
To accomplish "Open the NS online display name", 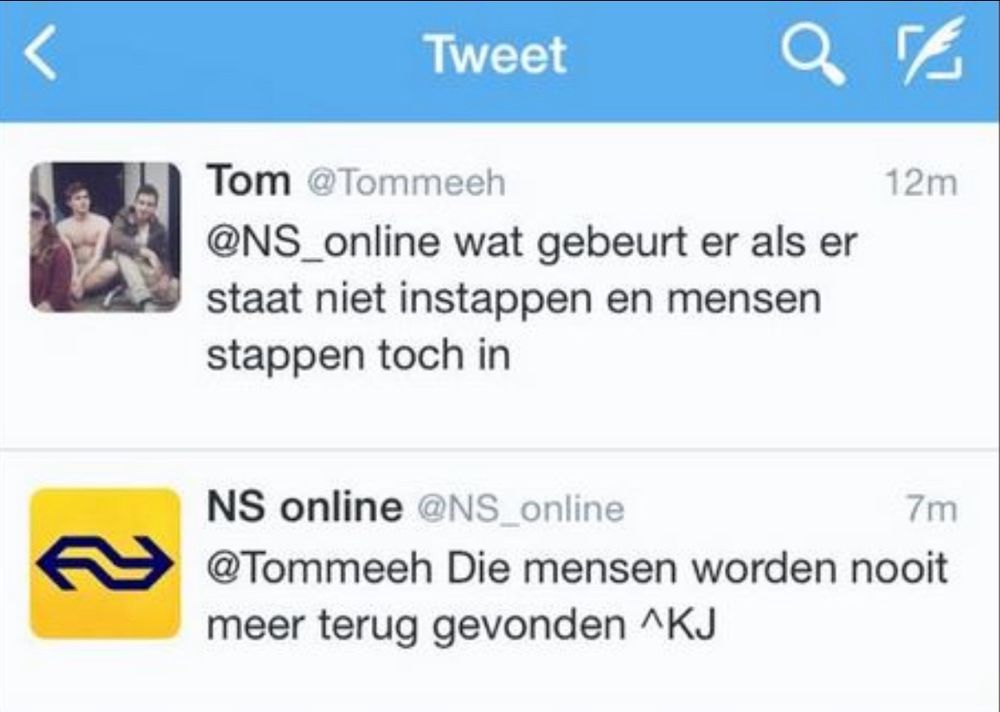I will coord(304,507).
